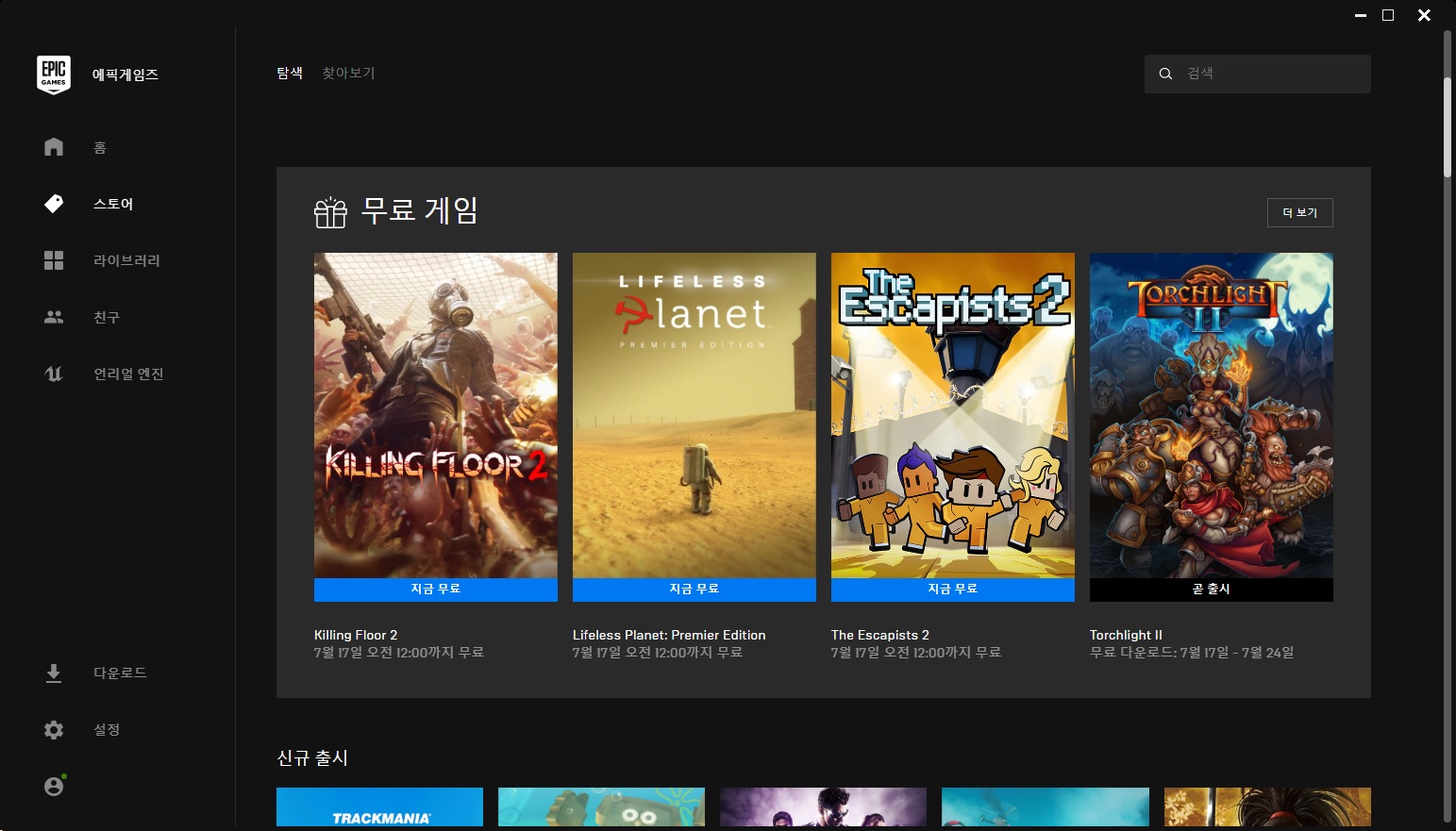Viewport: 1456px width, 831px height.
Task: Click the 신규 출시 section heading
Action: [312, 758]
